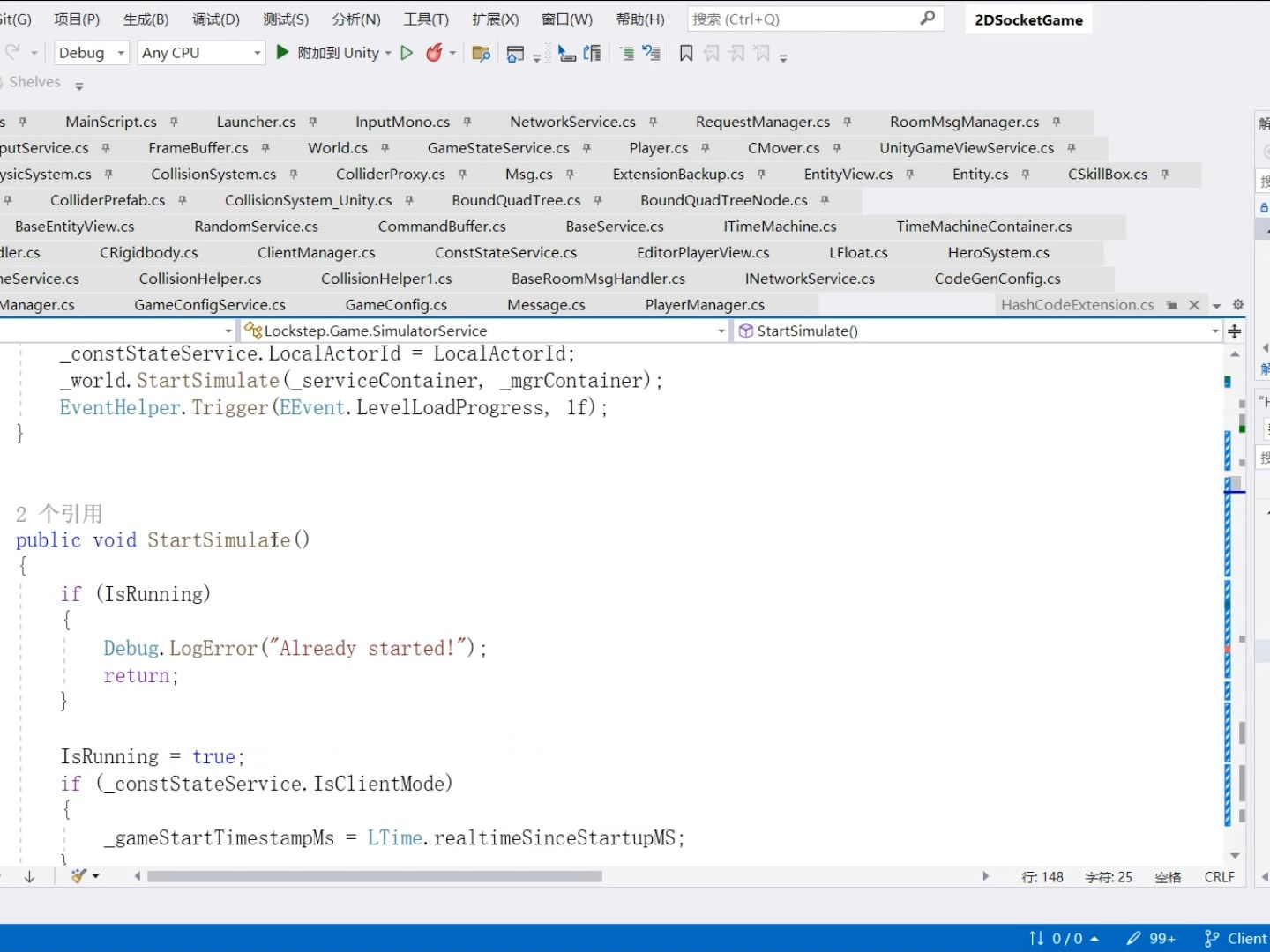Close the HashCodeExtension.cs preview tab

[x=1194, y=305]
